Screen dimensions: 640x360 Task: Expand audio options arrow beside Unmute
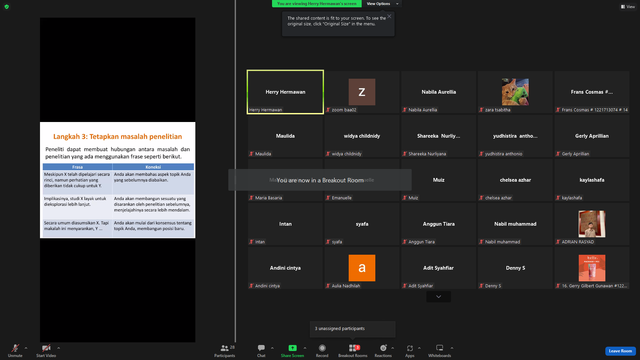pos(26,348)
